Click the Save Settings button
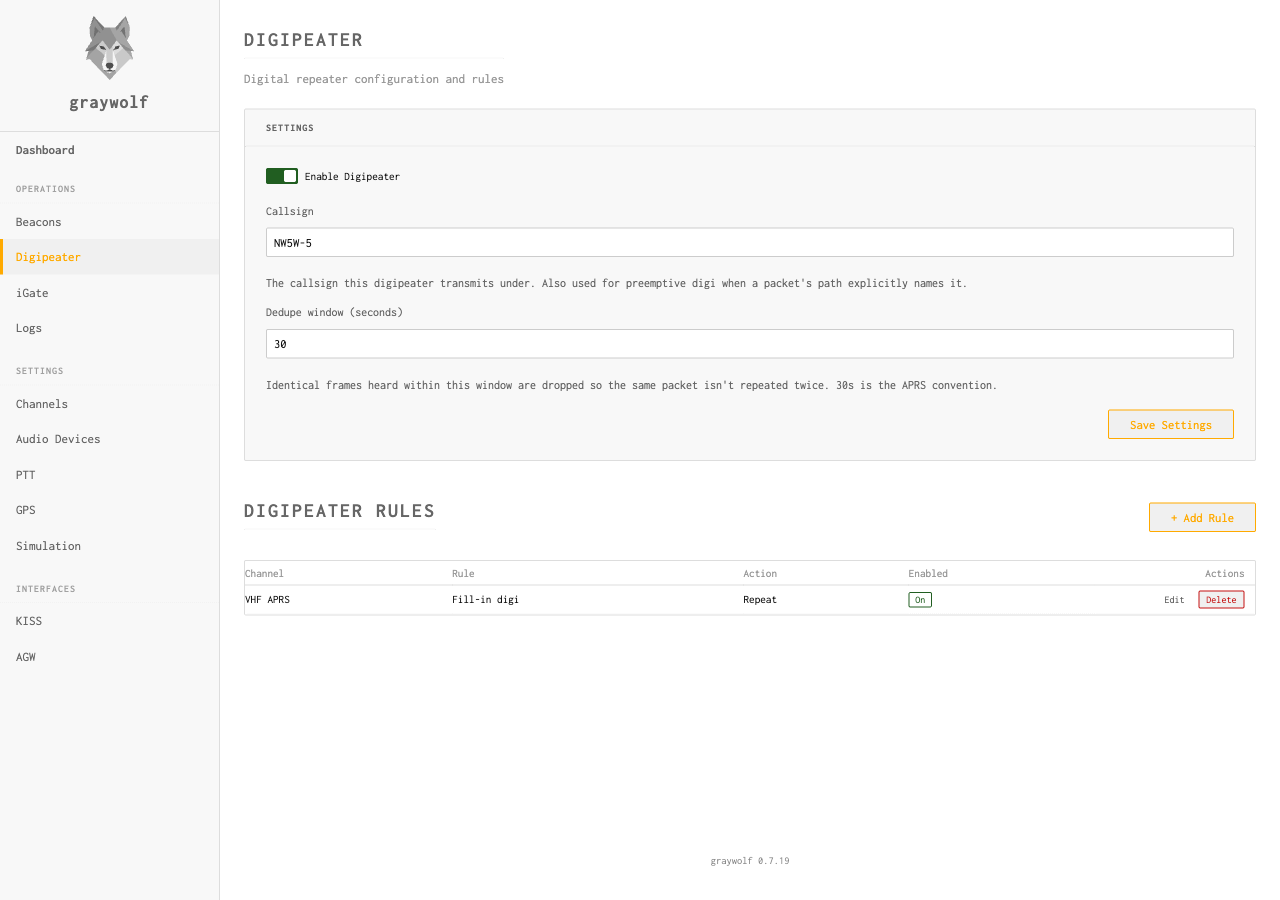The height and width of the screenshot is (900, 1280). [x=1170, y=424]
